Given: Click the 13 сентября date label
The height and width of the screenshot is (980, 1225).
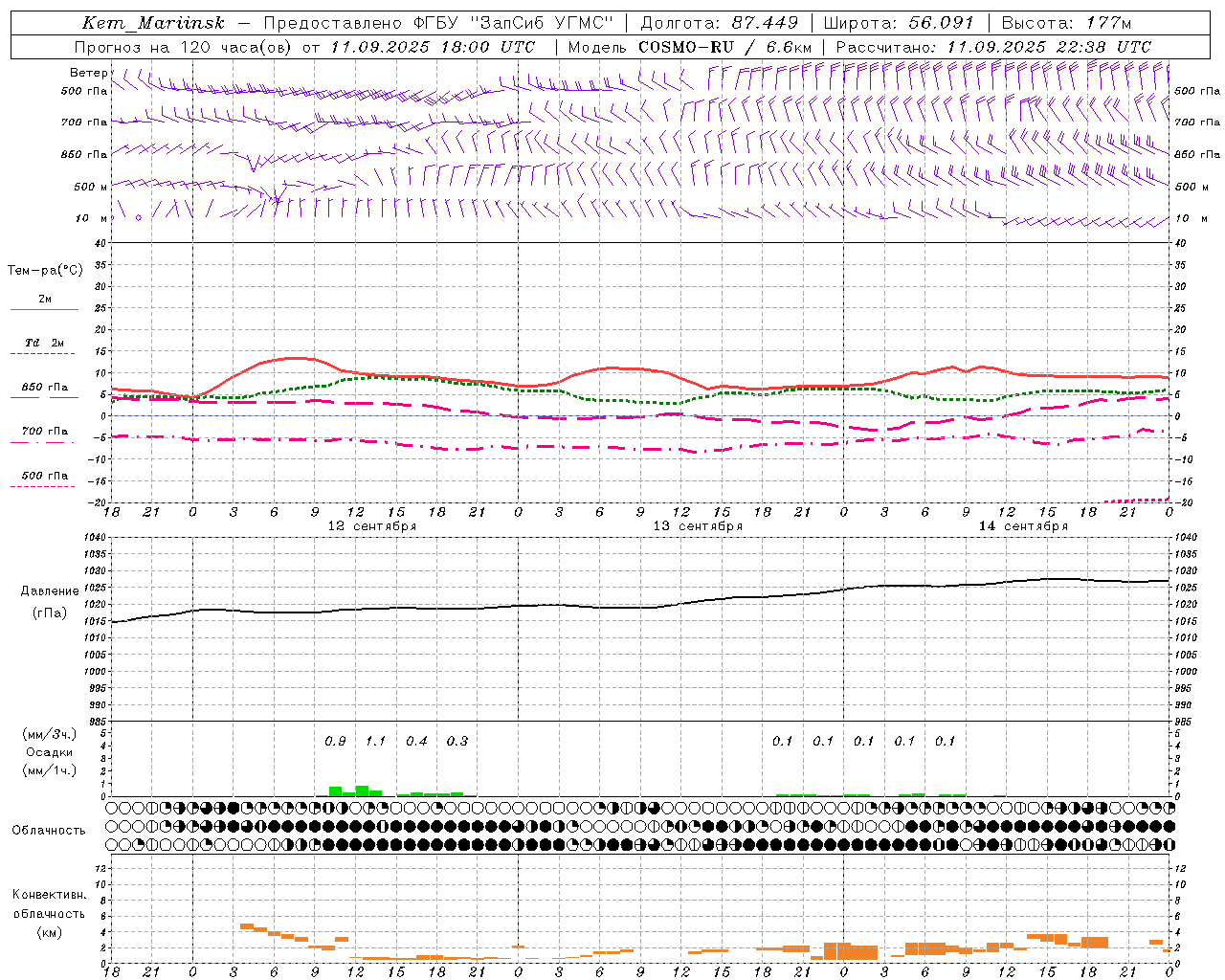Looking at the screenshot, I should [698, 526].
